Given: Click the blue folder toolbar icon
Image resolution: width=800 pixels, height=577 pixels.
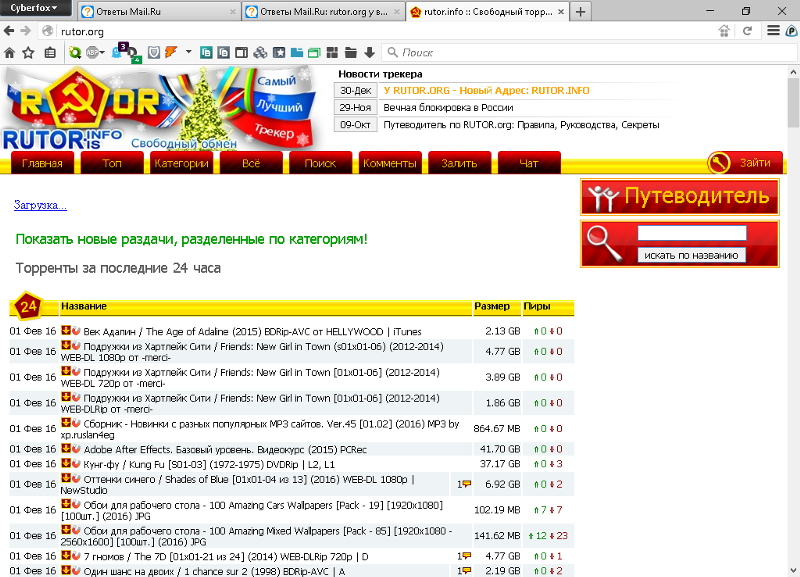Looking at the screenshot, I should [297, 53].
